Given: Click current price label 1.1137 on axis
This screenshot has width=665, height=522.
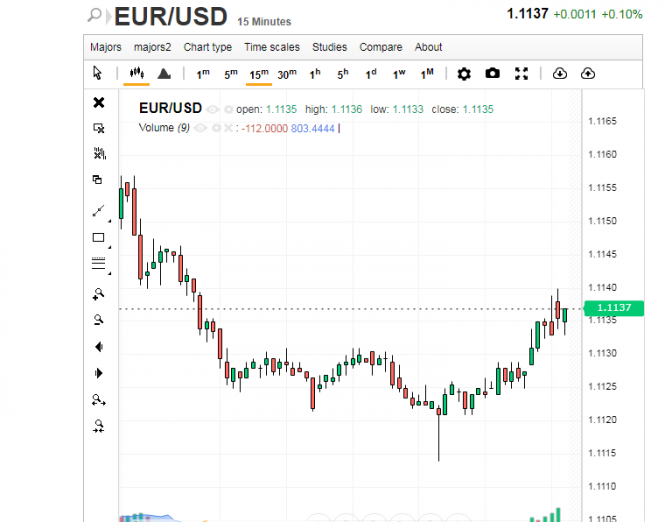Looking at the screenshot, I should (614, 308).
